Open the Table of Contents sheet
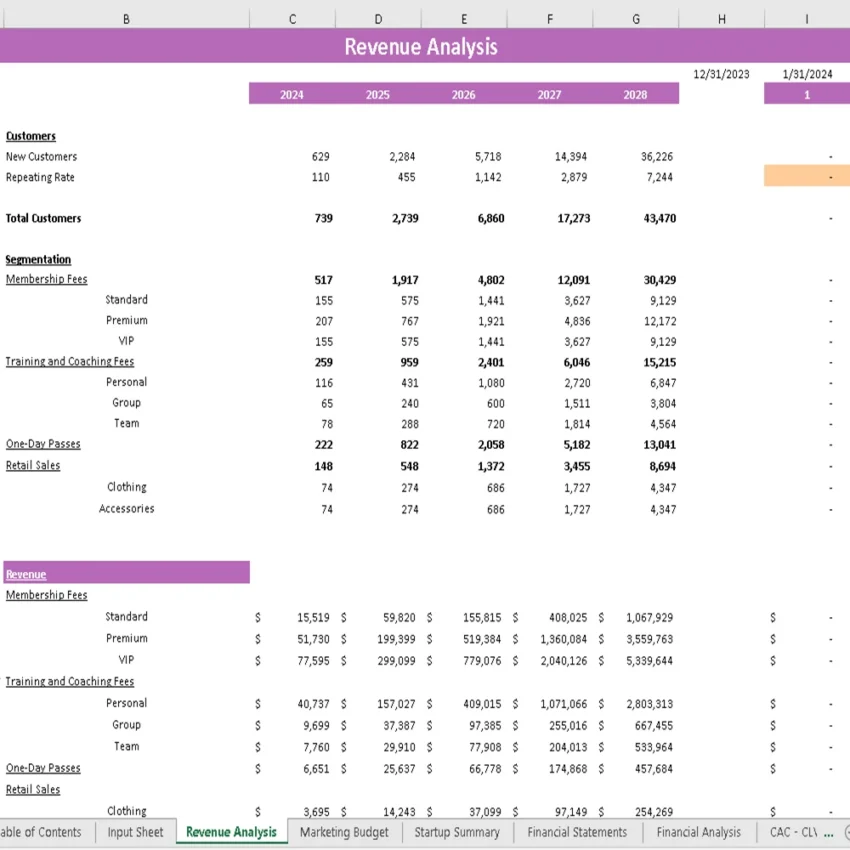Screen dimensions: 850x850 40,832
